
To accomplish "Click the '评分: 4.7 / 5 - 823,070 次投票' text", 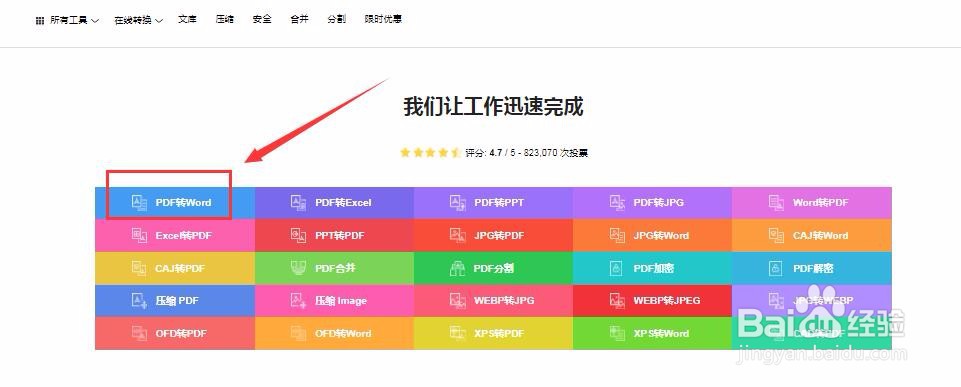I will [x=526, y=153].
